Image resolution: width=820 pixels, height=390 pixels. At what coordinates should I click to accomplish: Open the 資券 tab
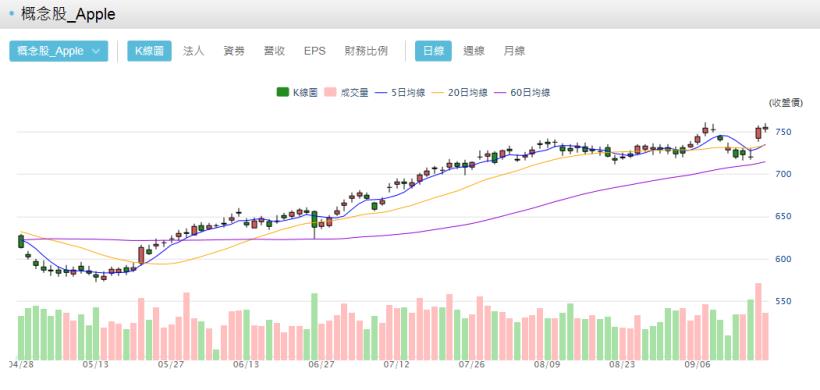click(234, 51)
